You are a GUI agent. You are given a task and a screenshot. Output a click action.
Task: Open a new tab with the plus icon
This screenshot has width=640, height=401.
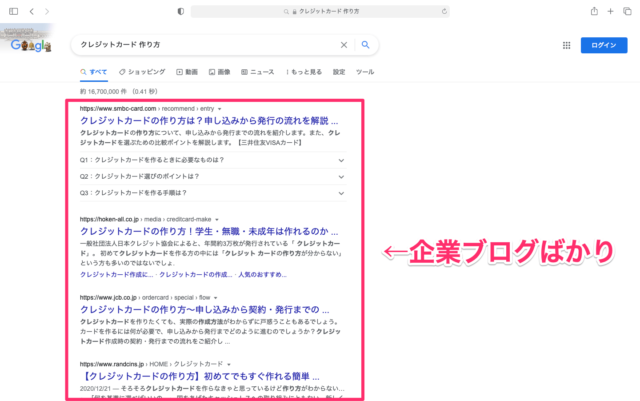pyautogui.click(x=610, y=11)
